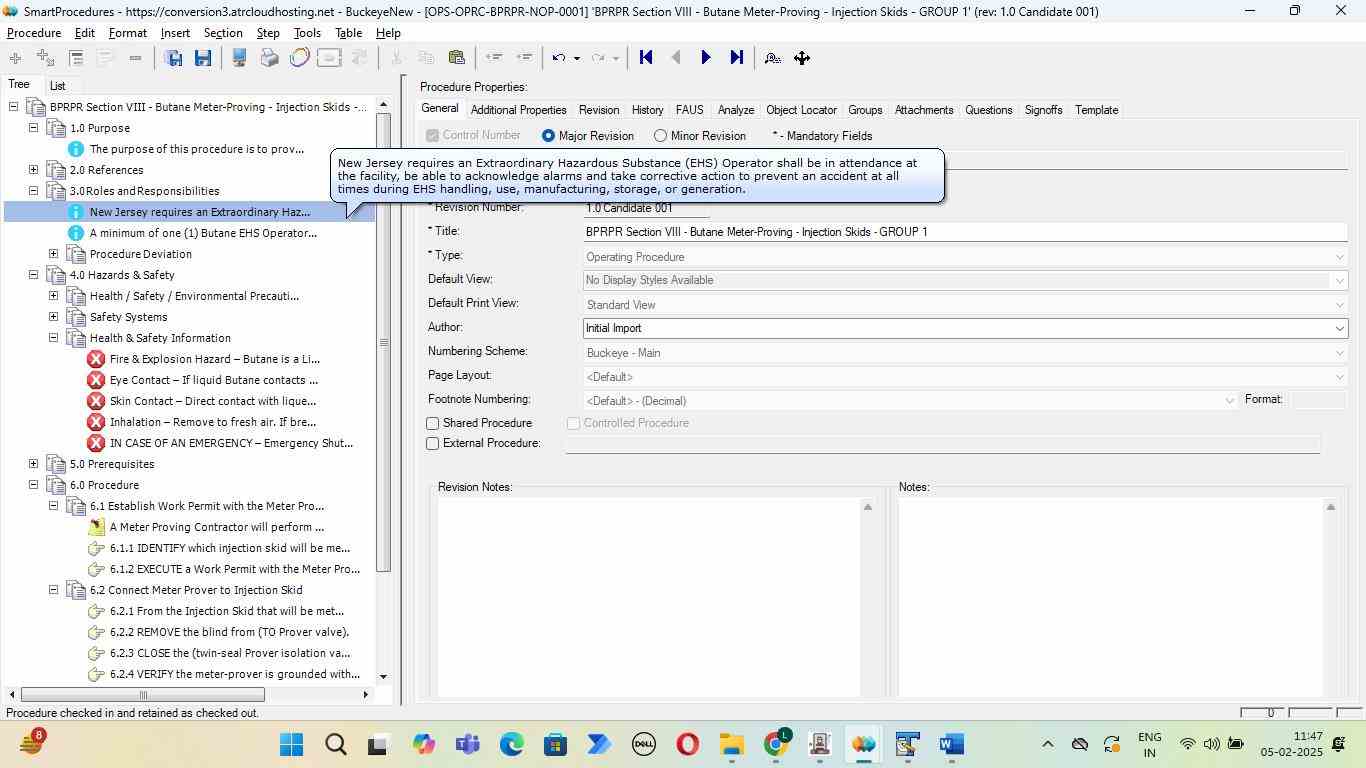Select 6.1.2 EXECUTE a Work Permit item
The width and height of the screenshot is (1366, 768).
(234, 569)
